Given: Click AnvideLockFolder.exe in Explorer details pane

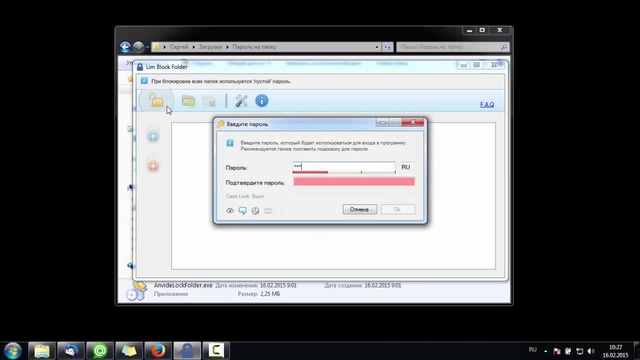Looking at the screenshot, I should [183, 285].
